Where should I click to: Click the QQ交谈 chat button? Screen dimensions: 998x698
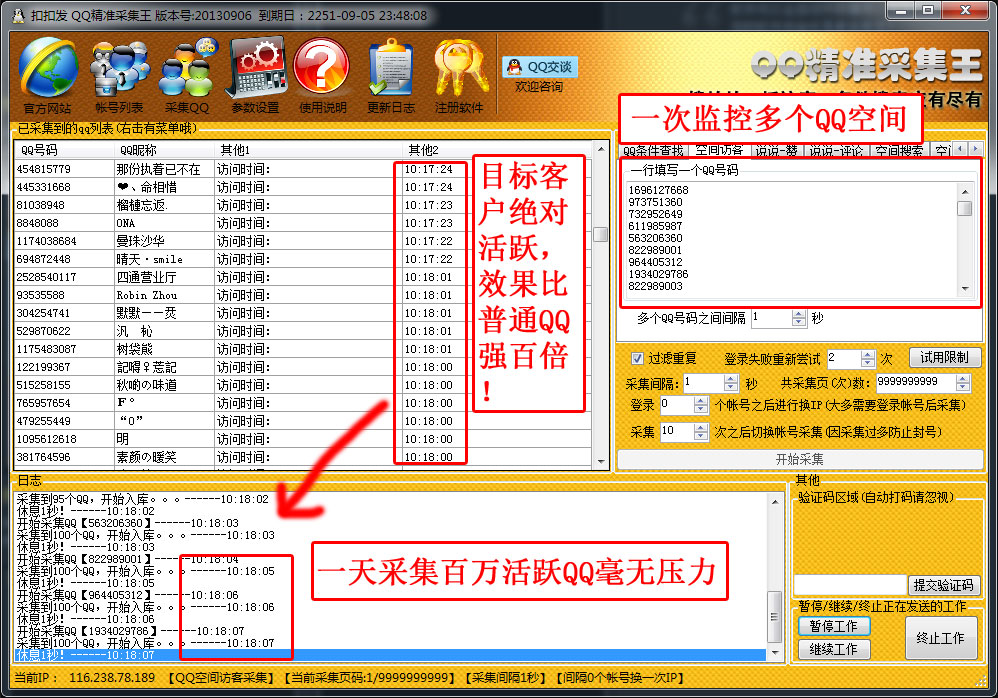coord(540,67)
